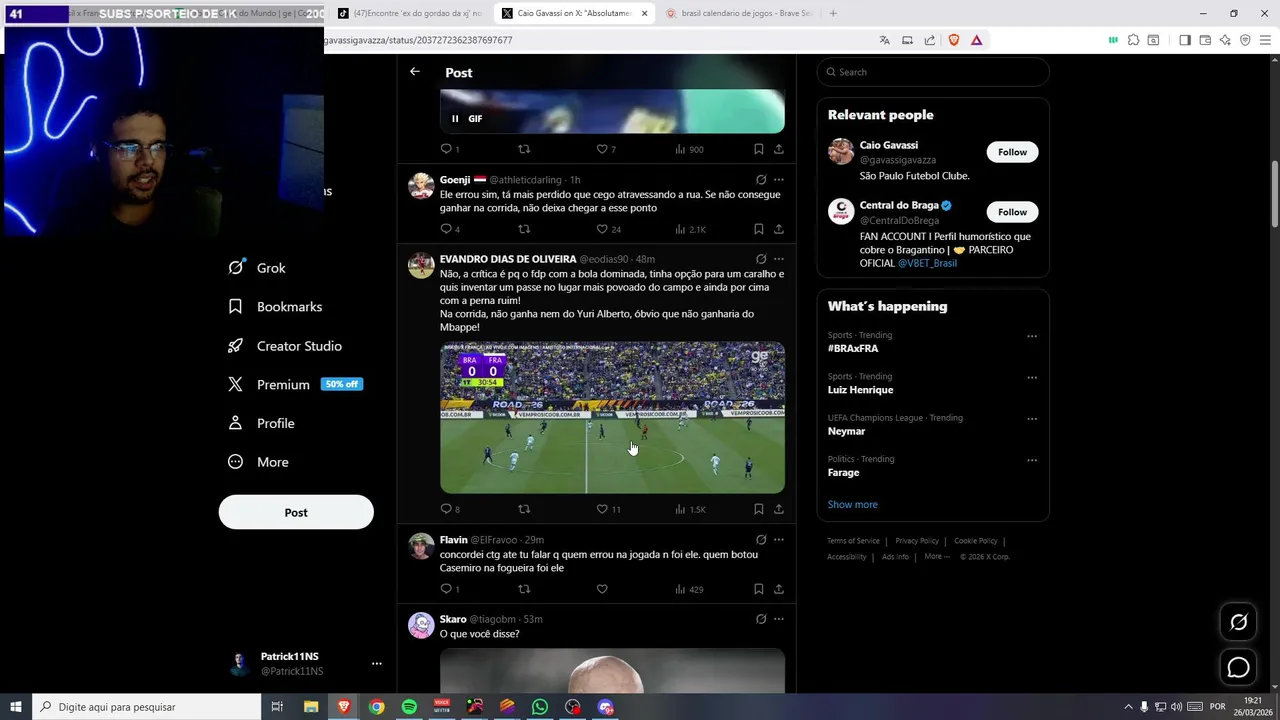Click the large Post button
This screenshot has width=1280, height=720.
pyautogui.click(x=296, y=512)
